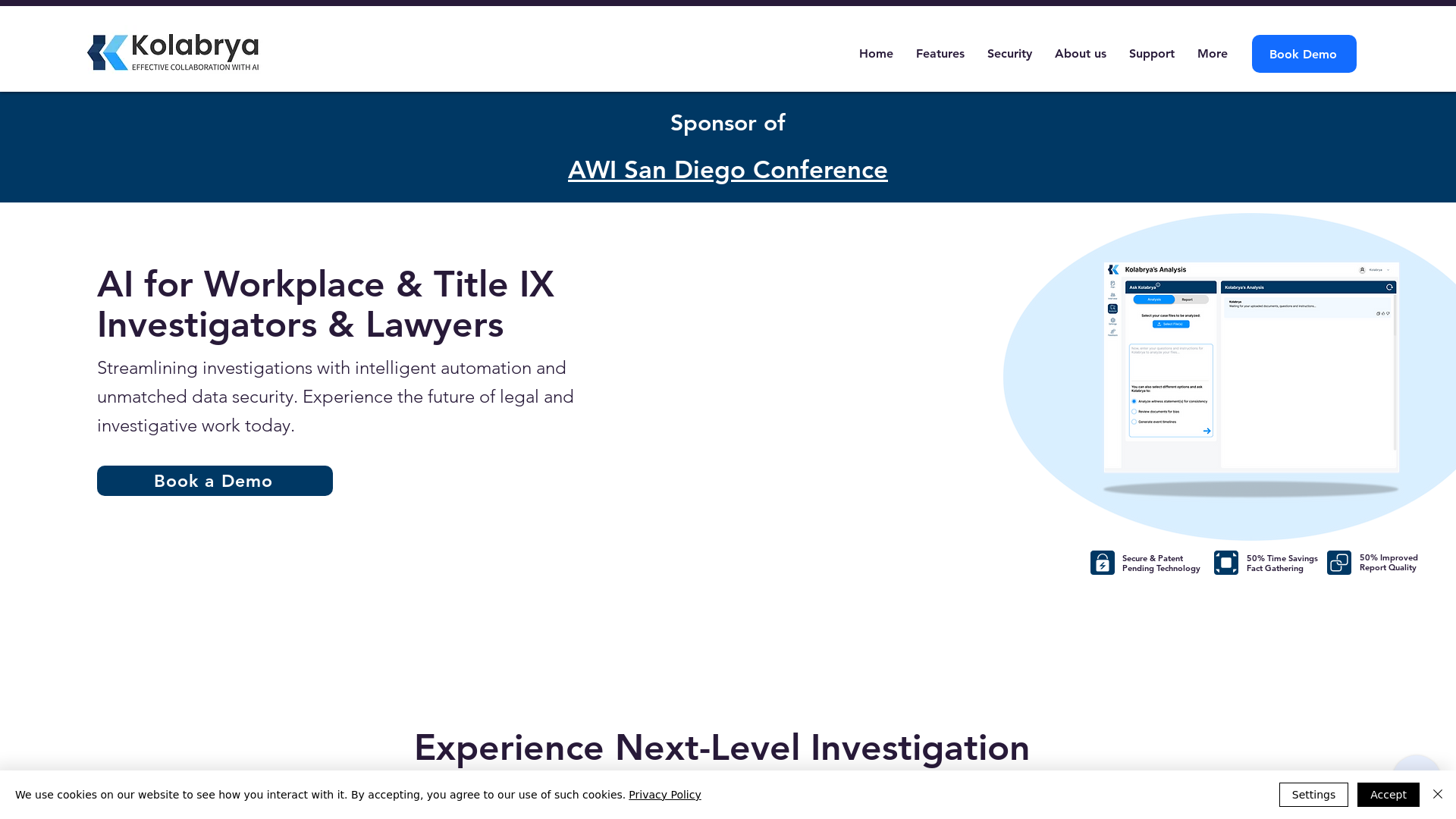Open cookie Settings
The width and height of the screenshot is (1456, 819).
(1313, 795)
